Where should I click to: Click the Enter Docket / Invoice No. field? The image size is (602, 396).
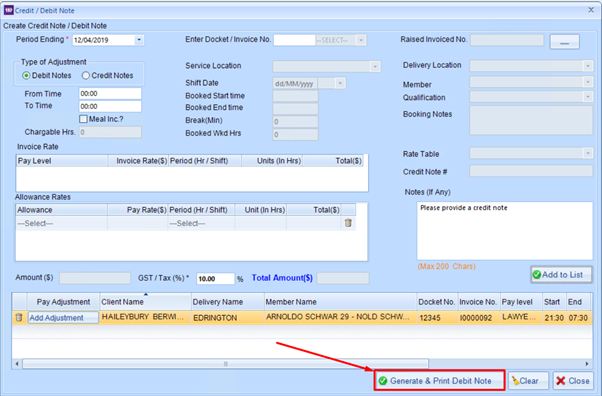tap(294, 40)
